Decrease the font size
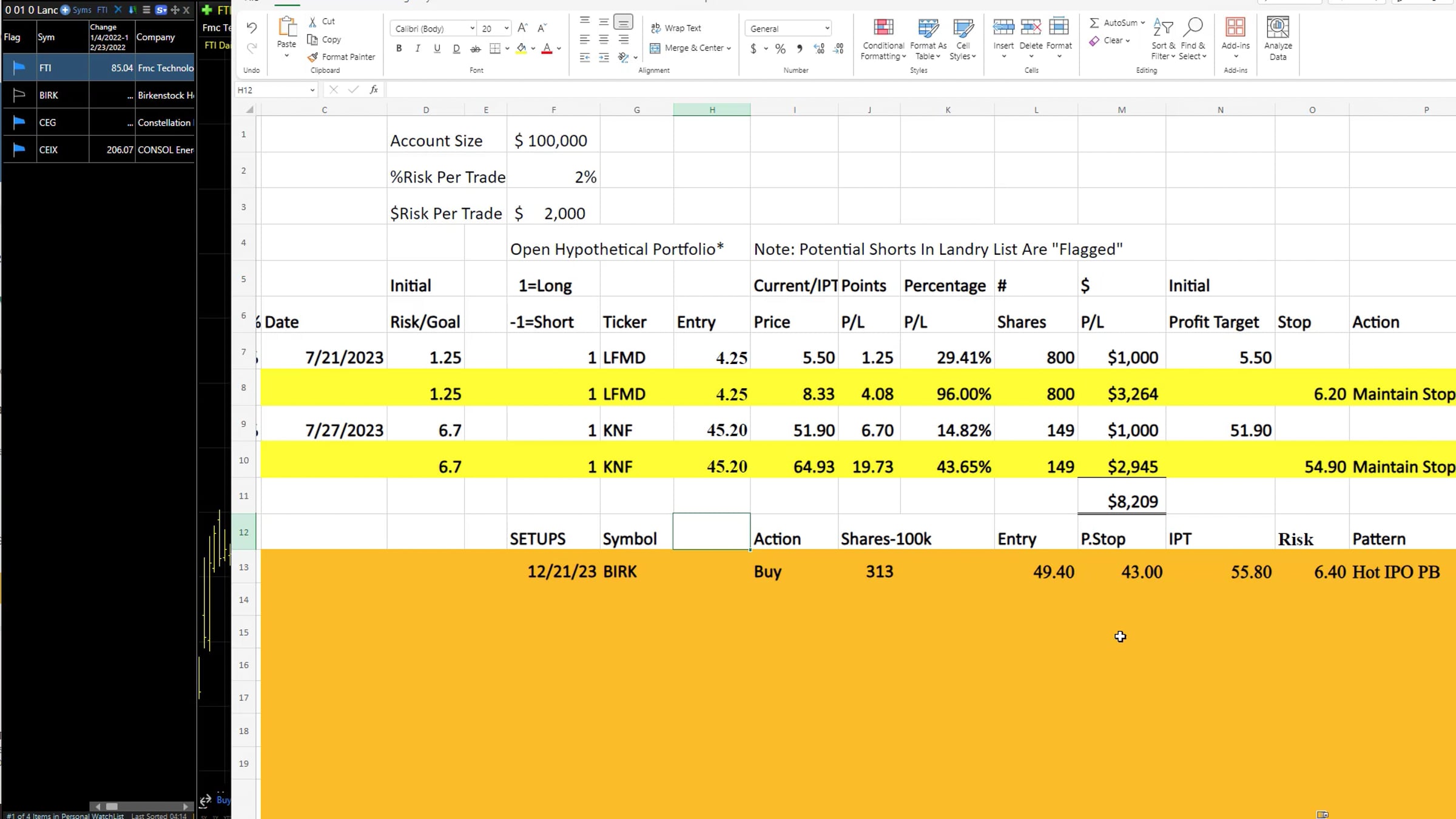Screen dimensions: 1456x819 point(542,28)
